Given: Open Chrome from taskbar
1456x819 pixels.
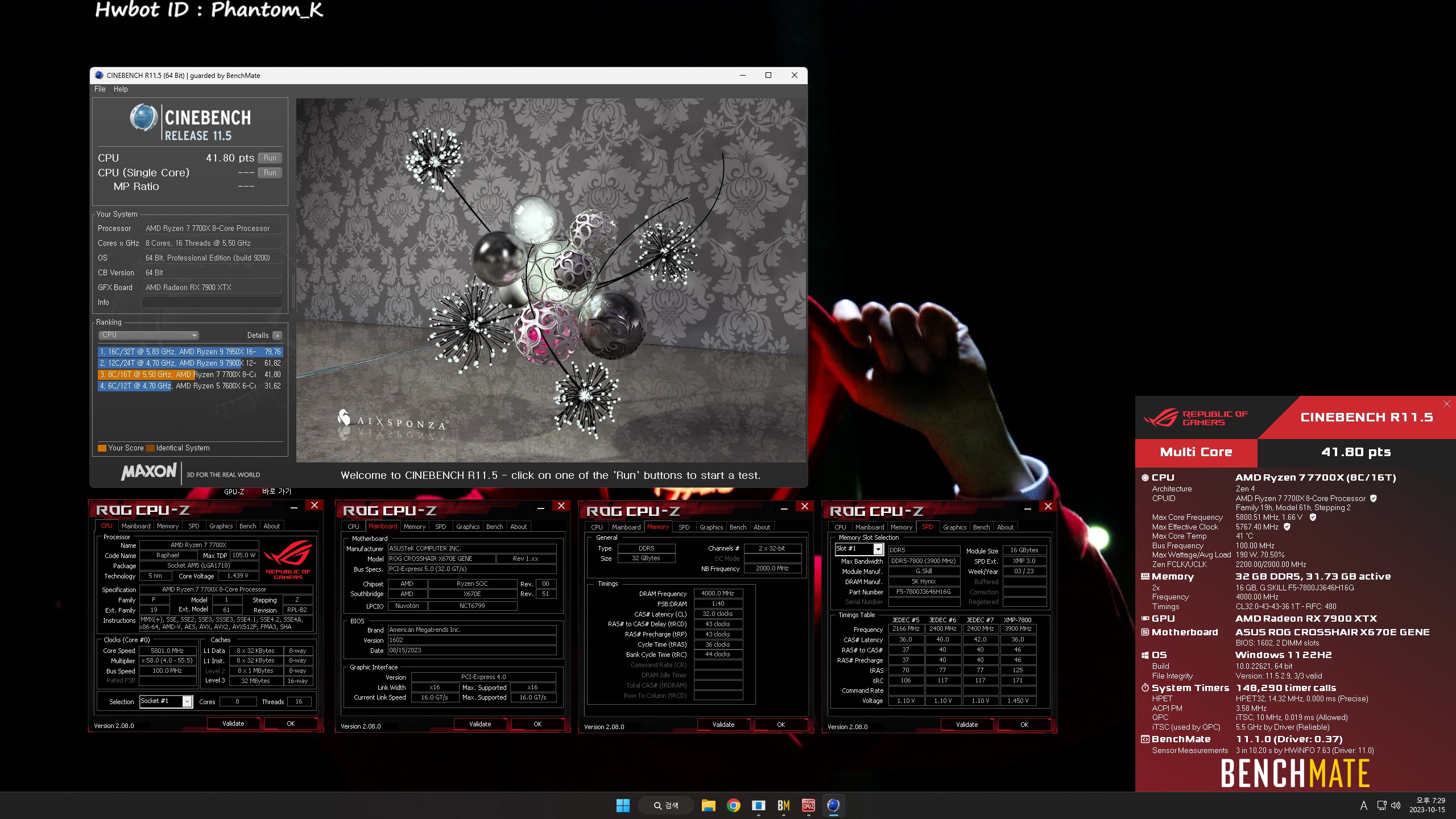Looking at the screenshot, I should pyautogui.click(x=733, y=805).
